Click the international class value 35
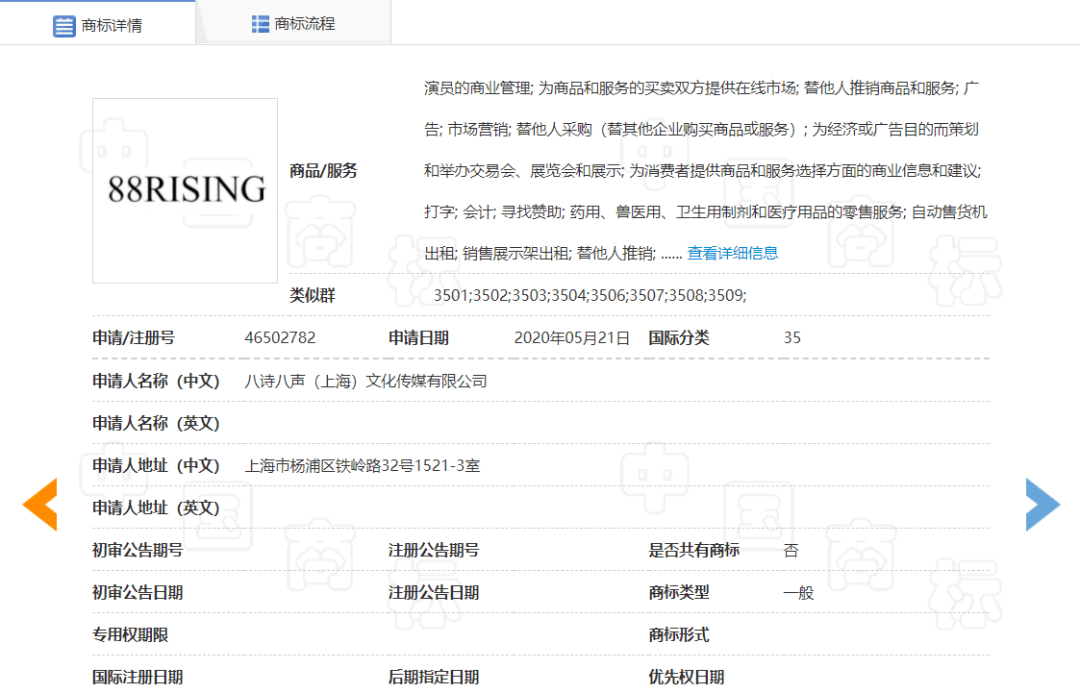This screenshot has width=1080, height=693. tap(791, 338)
